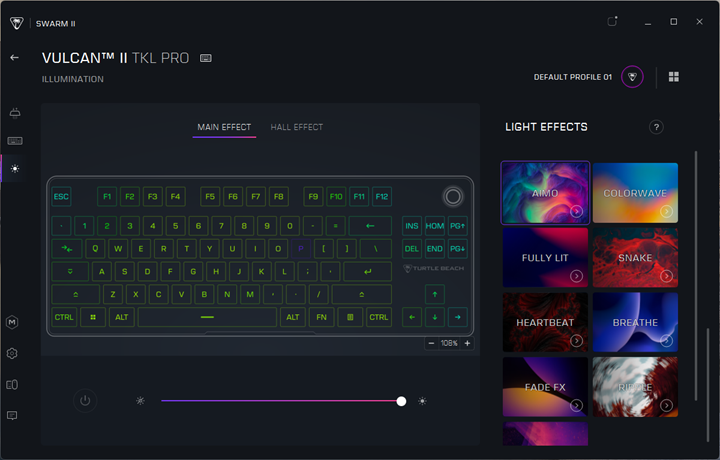Select the Main Effect tab

tap(224, 127)
